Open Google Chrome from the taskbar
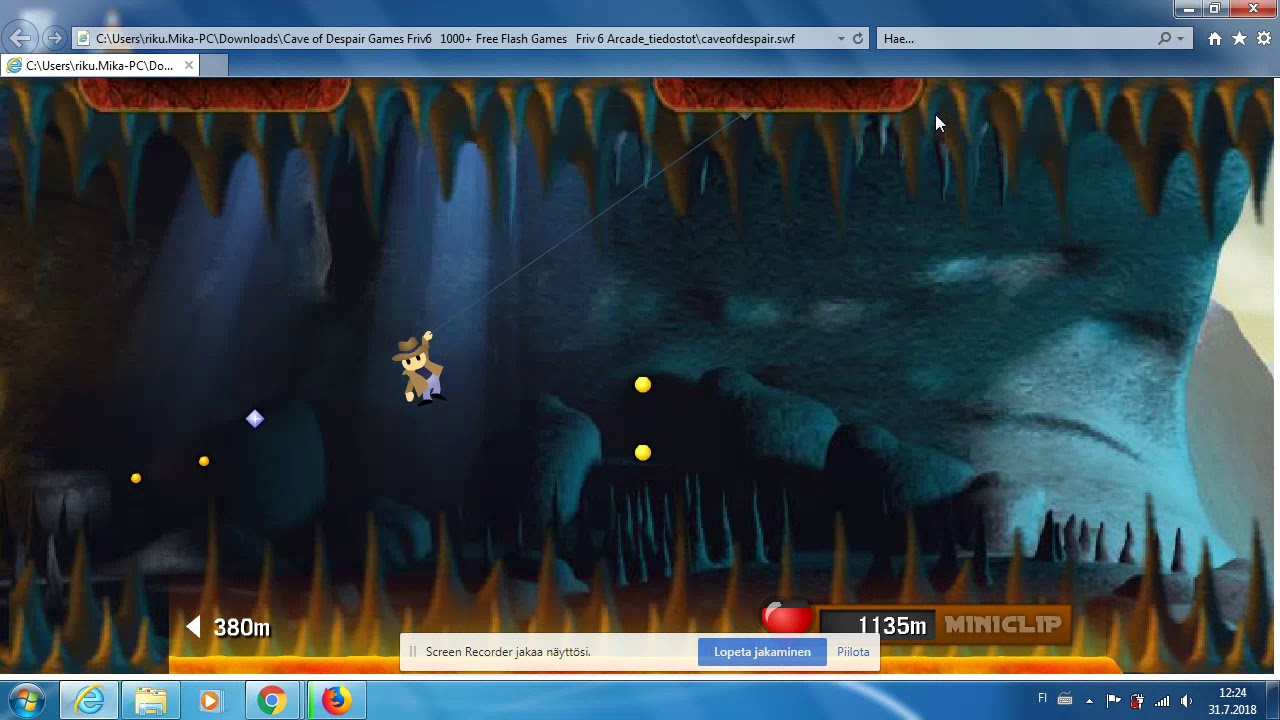This screenshot has width=1280, height=720. [271, 701]
